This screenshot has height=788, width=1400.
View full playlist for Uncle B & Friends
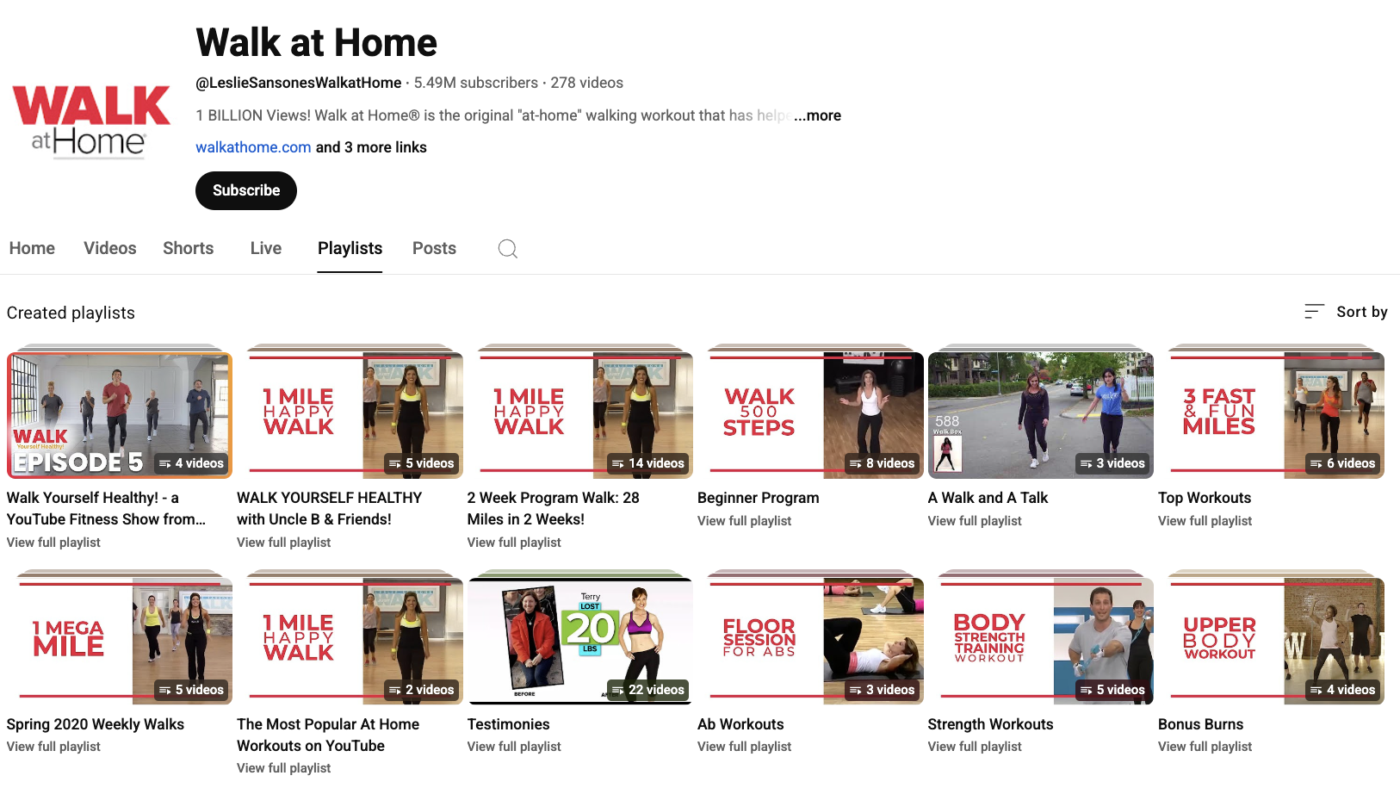(284, 543)
